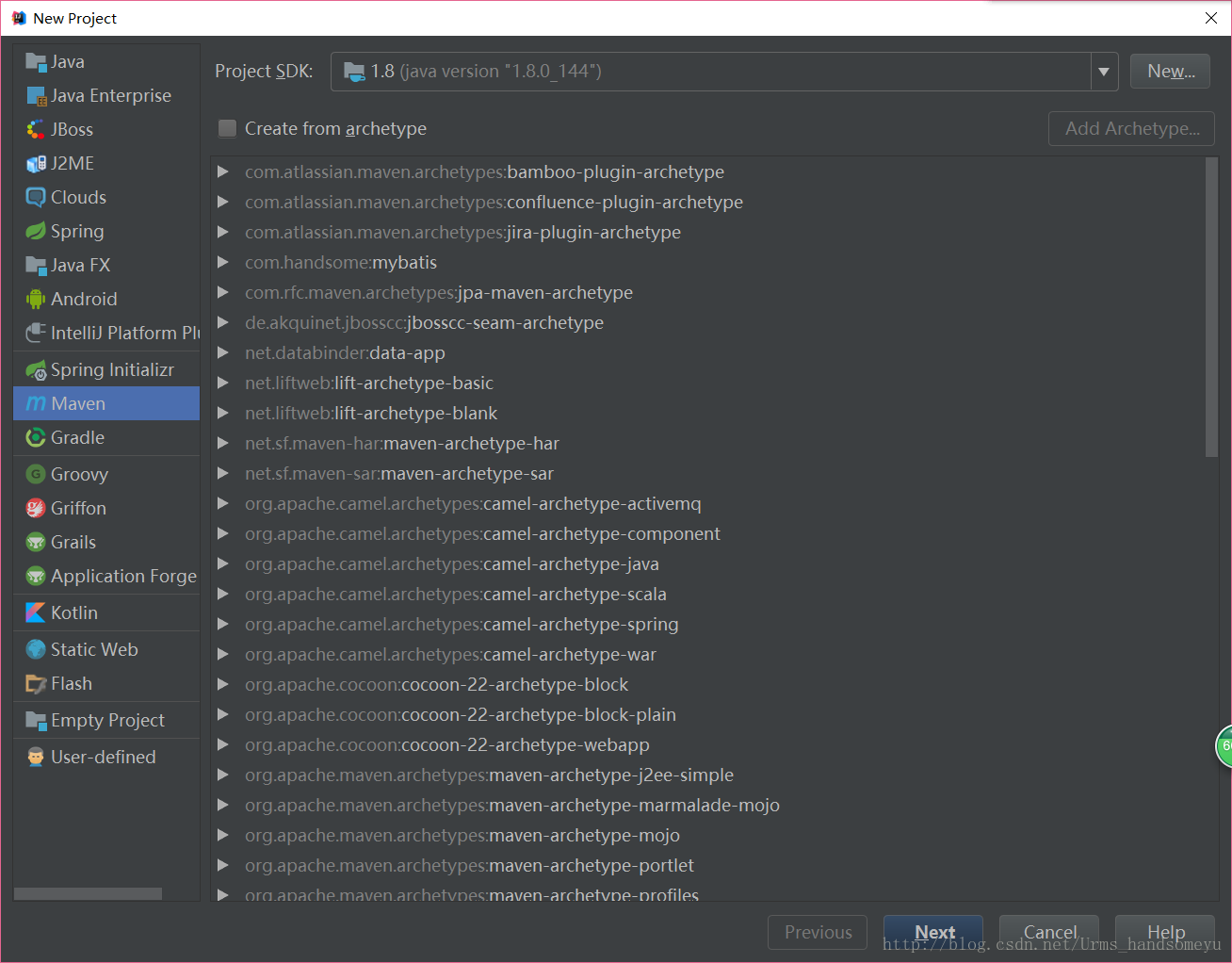
Task: Click the Java Enterprise icon
Action: [x=36, y=96]
